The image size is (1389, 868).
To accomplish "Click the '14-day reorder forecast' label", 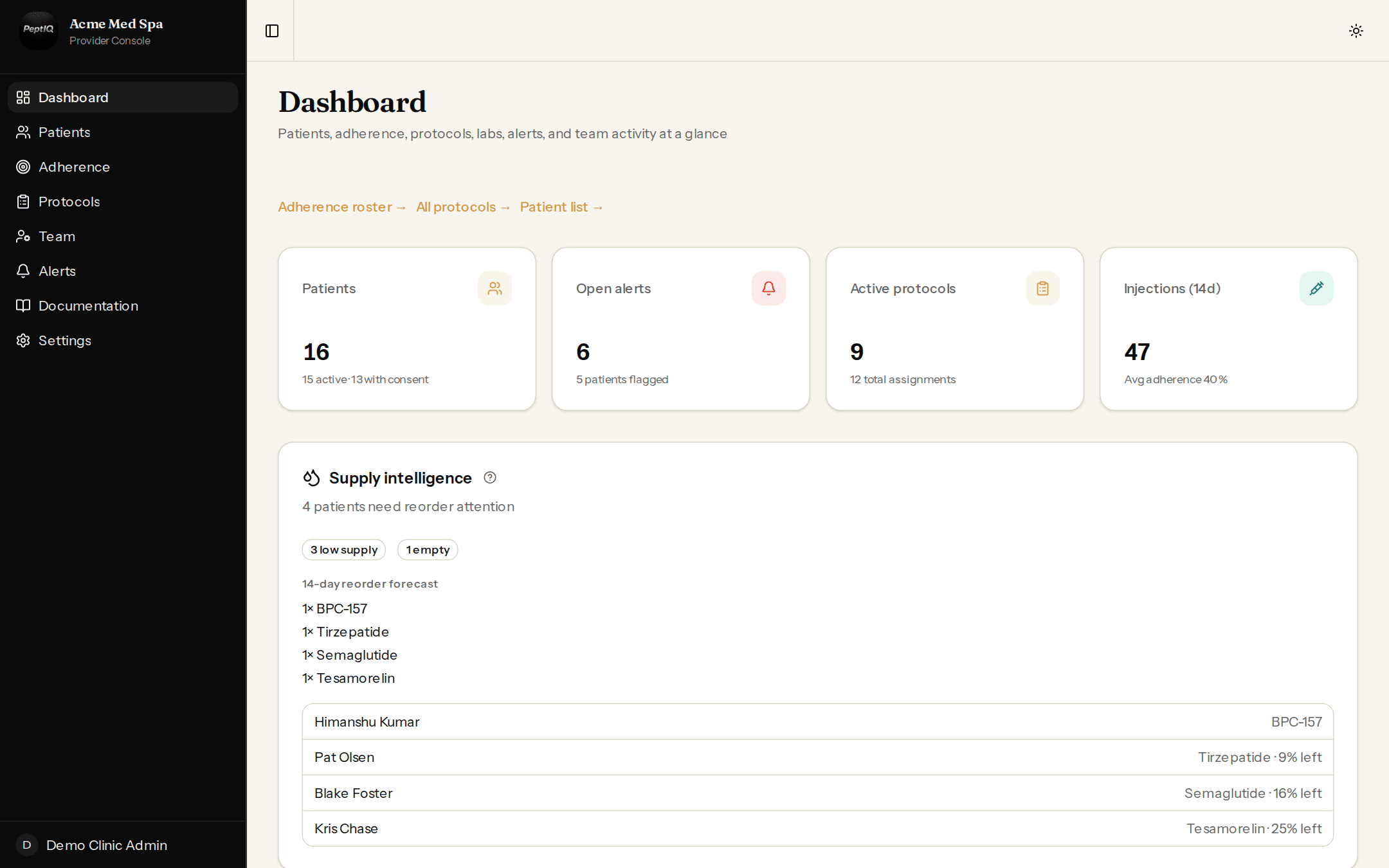I will tap(370, 584).
